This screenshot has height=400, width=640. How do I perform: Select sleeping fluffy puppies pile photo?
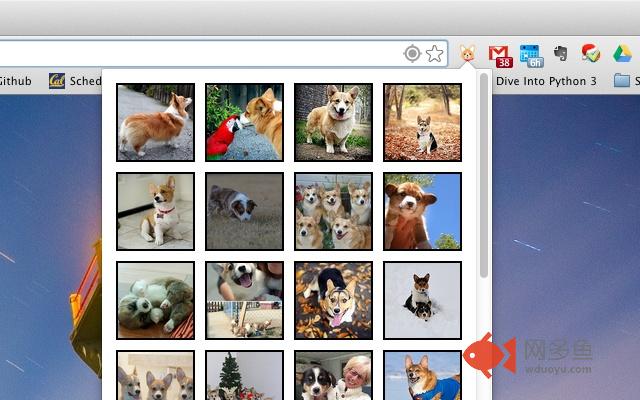156,300
